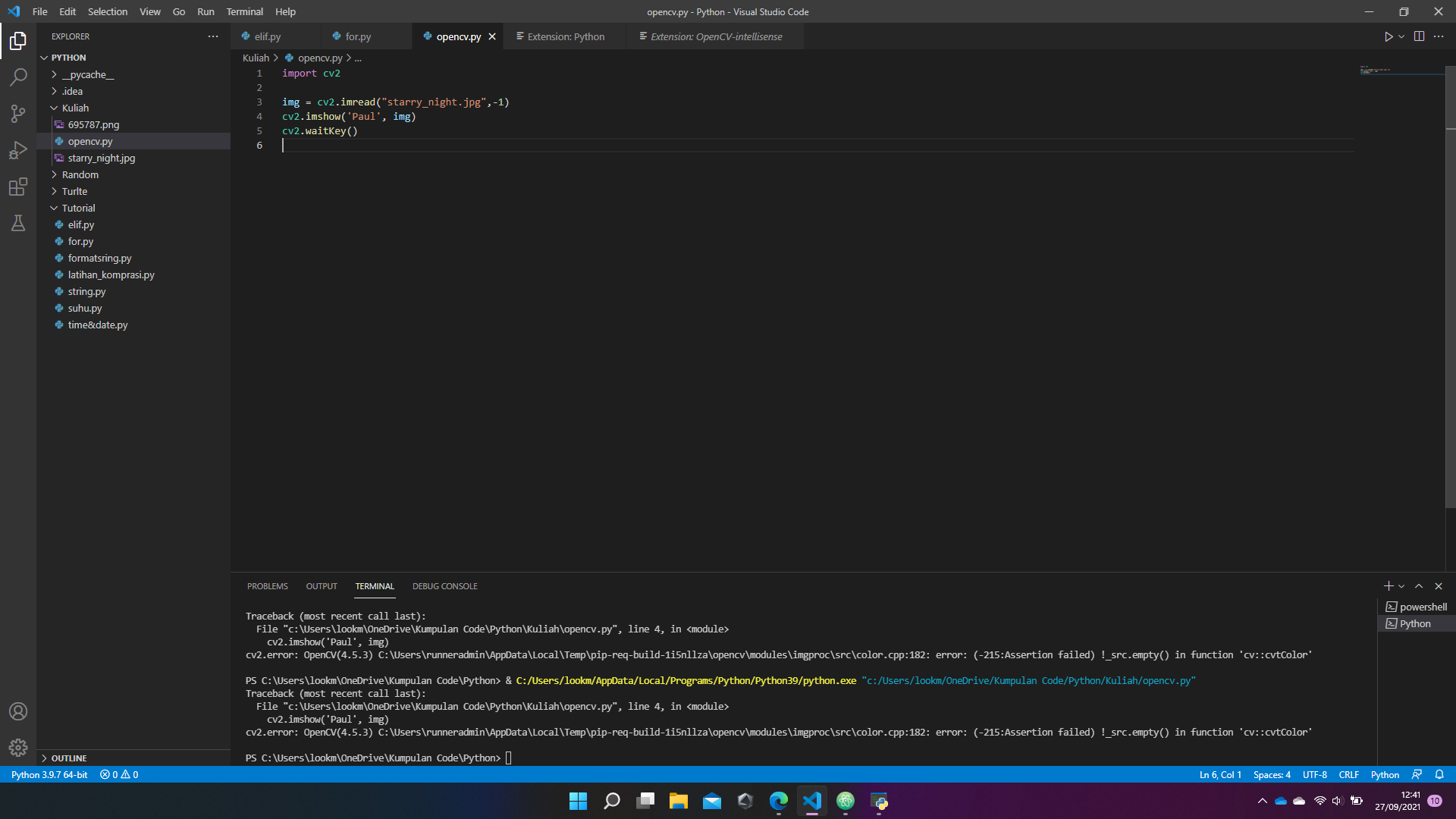
Task: Maximize the terminal panel size
Action: [1419, 586]
